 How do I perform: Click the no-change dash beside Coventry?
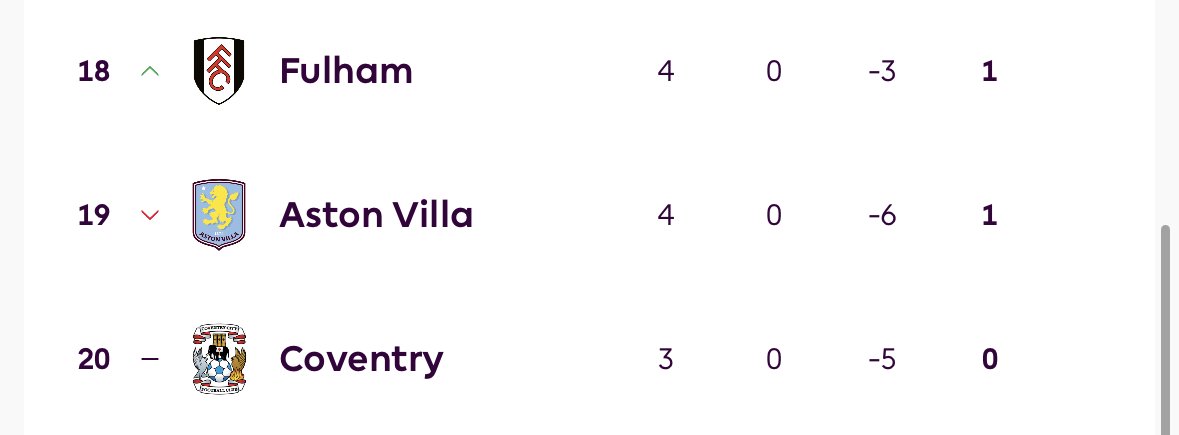pos(150,359)
